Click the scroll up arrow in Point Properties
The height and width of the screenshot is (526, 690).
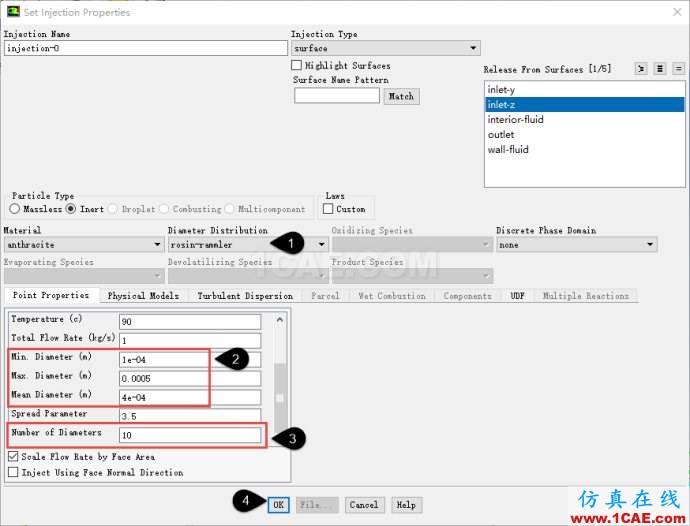click(x=280, y=320)
